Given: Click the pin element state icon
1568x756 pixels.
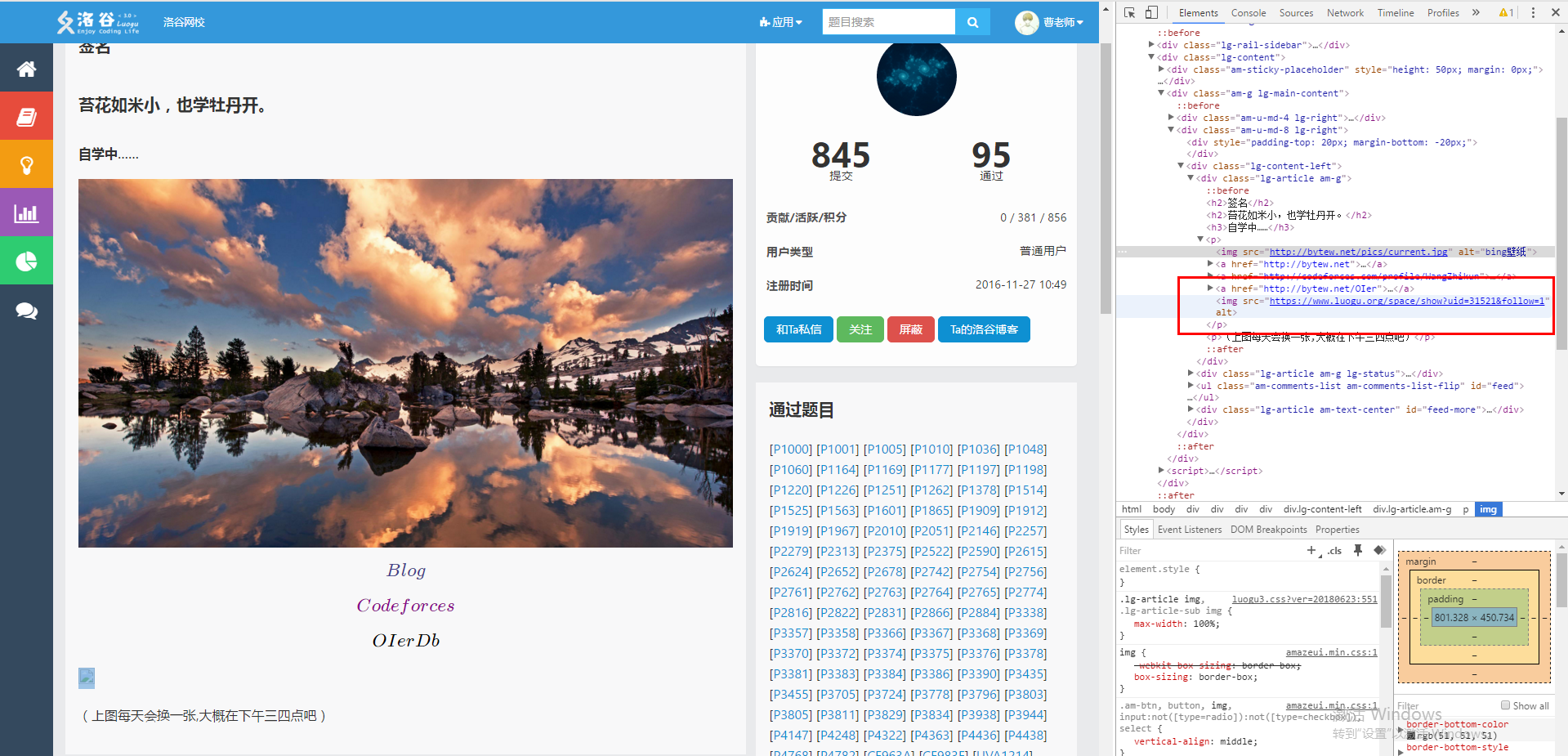Looking at the screenshot, I should click(x=1358, y=551).
